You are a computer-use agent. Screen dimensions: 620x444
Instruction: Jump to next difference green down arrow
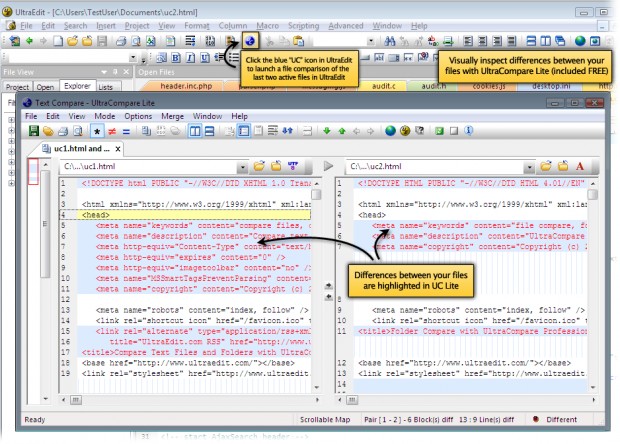click(327, 131)
